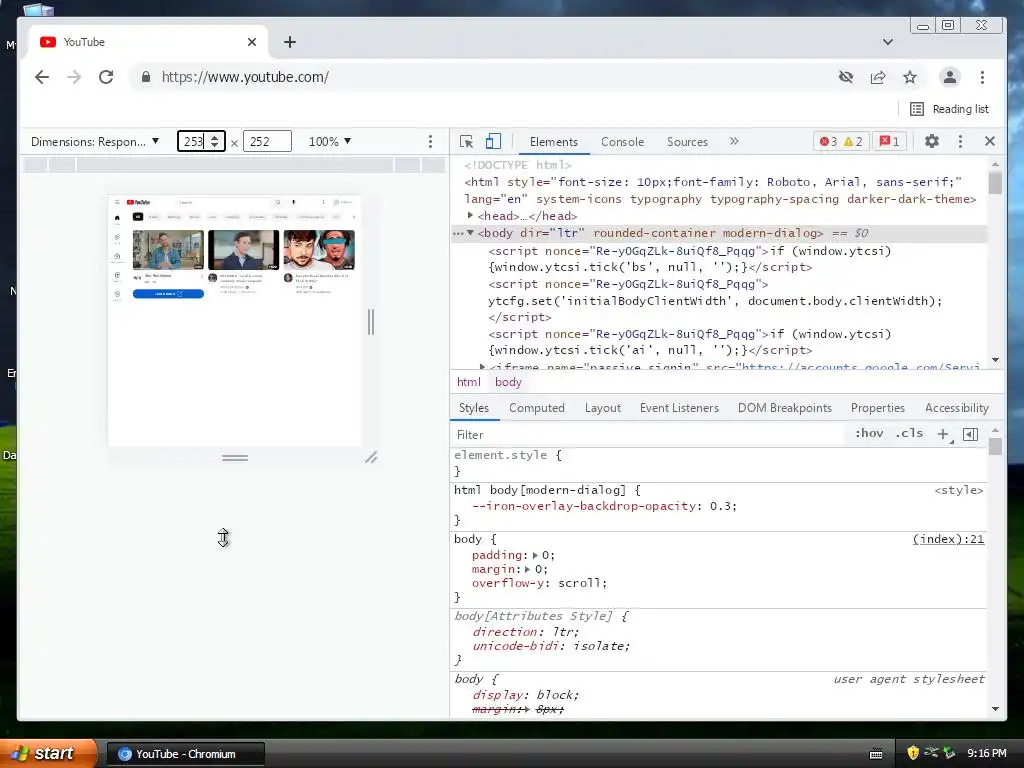Click the crossed-eye tracking protection icon
1024x768 pixels.
(846, 77)
